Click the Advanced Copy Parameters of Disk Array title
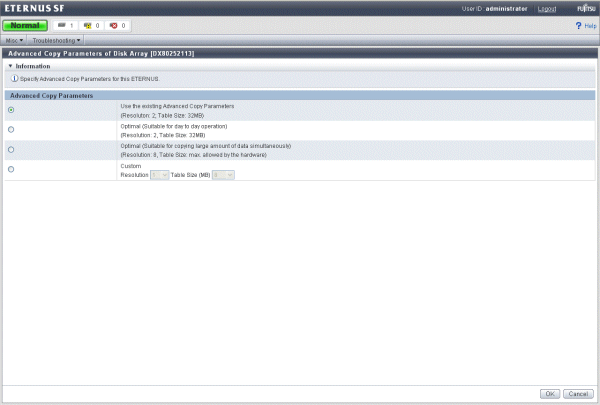The height and width of the screenshot is (405, 600). (101, 54)
